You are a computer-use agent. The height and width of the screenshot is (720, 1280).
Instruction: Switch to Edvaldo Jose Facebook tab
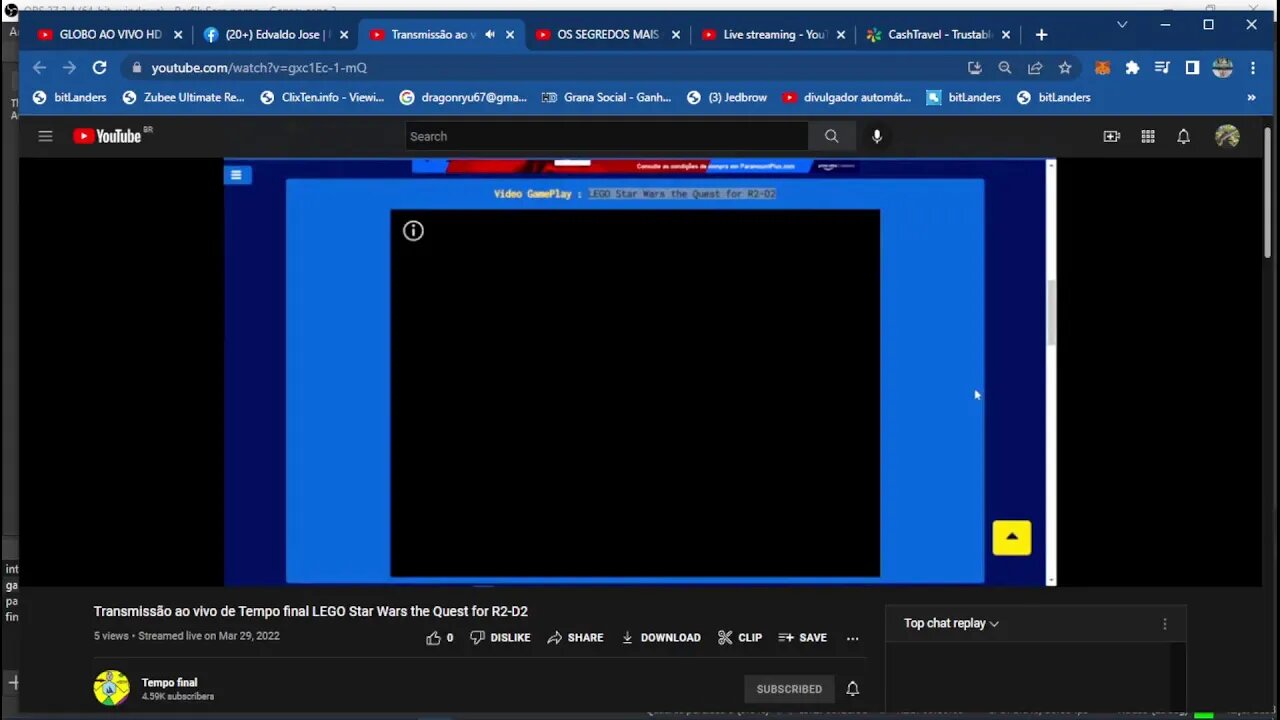[x=276, y=34]
